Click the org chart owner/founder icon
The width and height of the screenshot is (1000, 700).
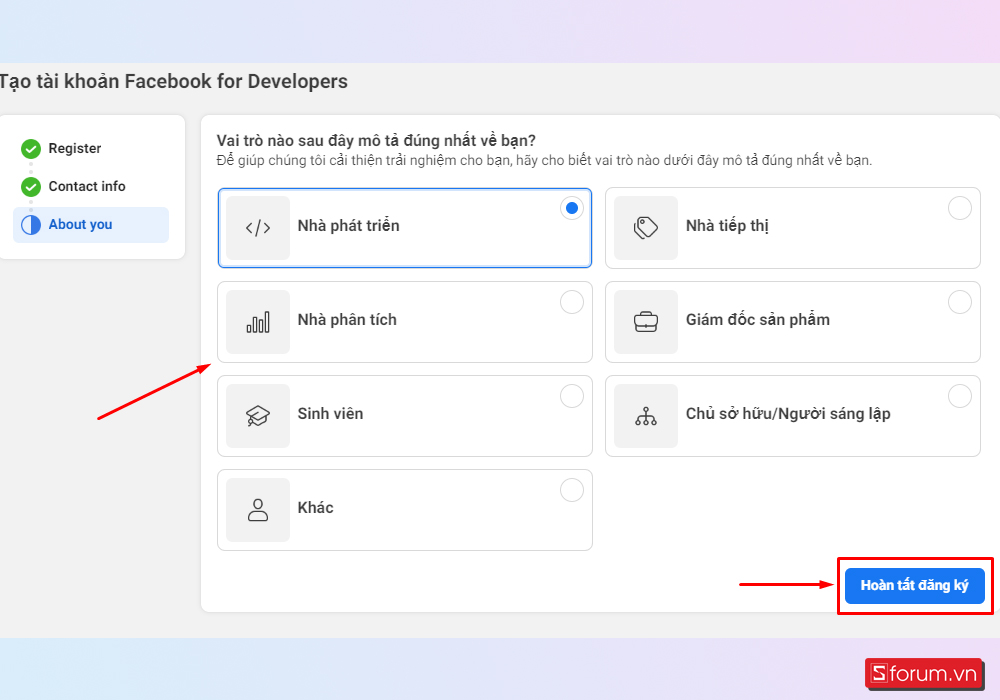(646, 416)
